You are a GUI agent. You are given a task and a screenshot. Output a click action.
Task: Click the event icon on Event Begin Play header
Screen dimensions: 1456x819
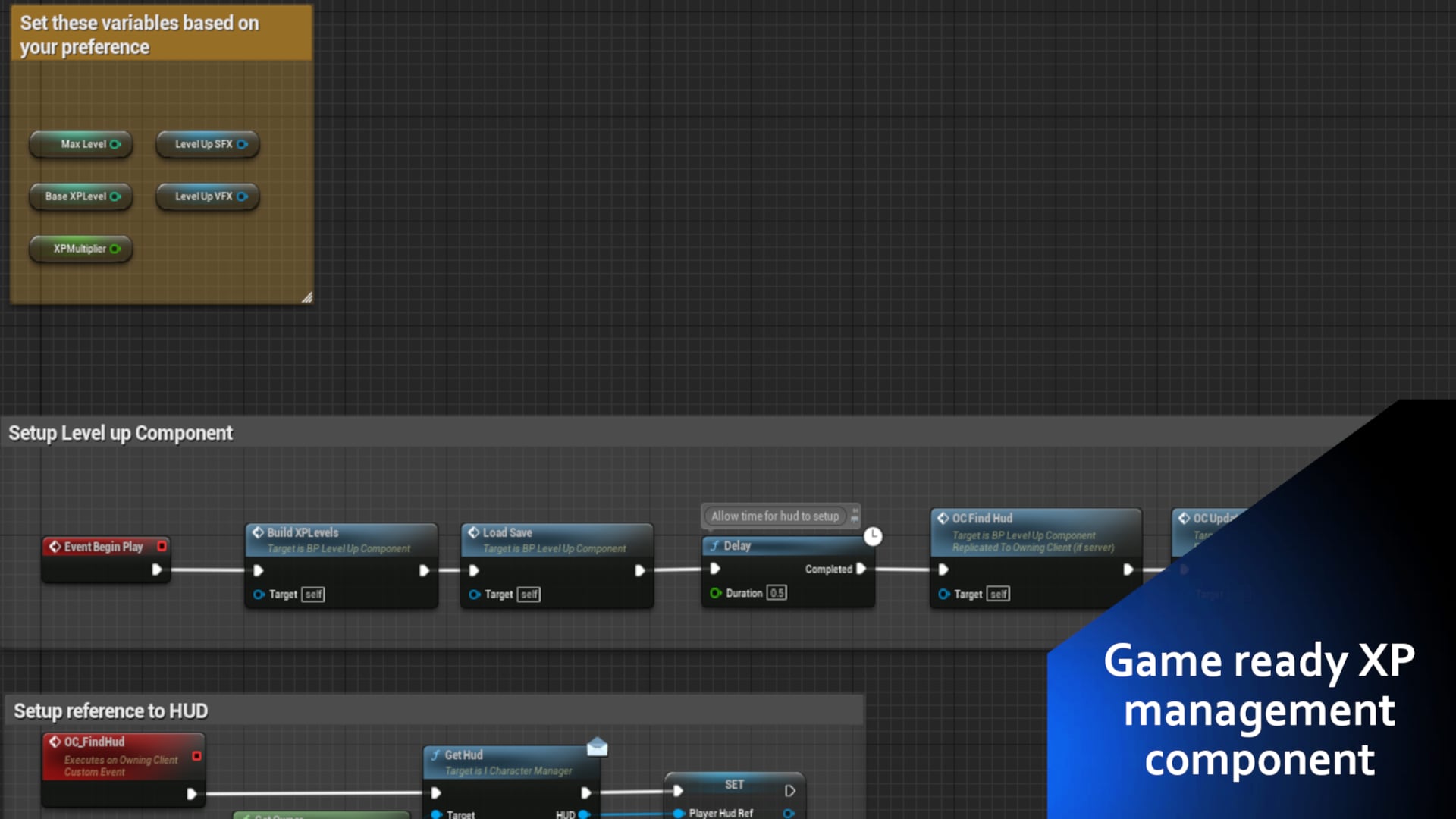[x=55, y=546]
